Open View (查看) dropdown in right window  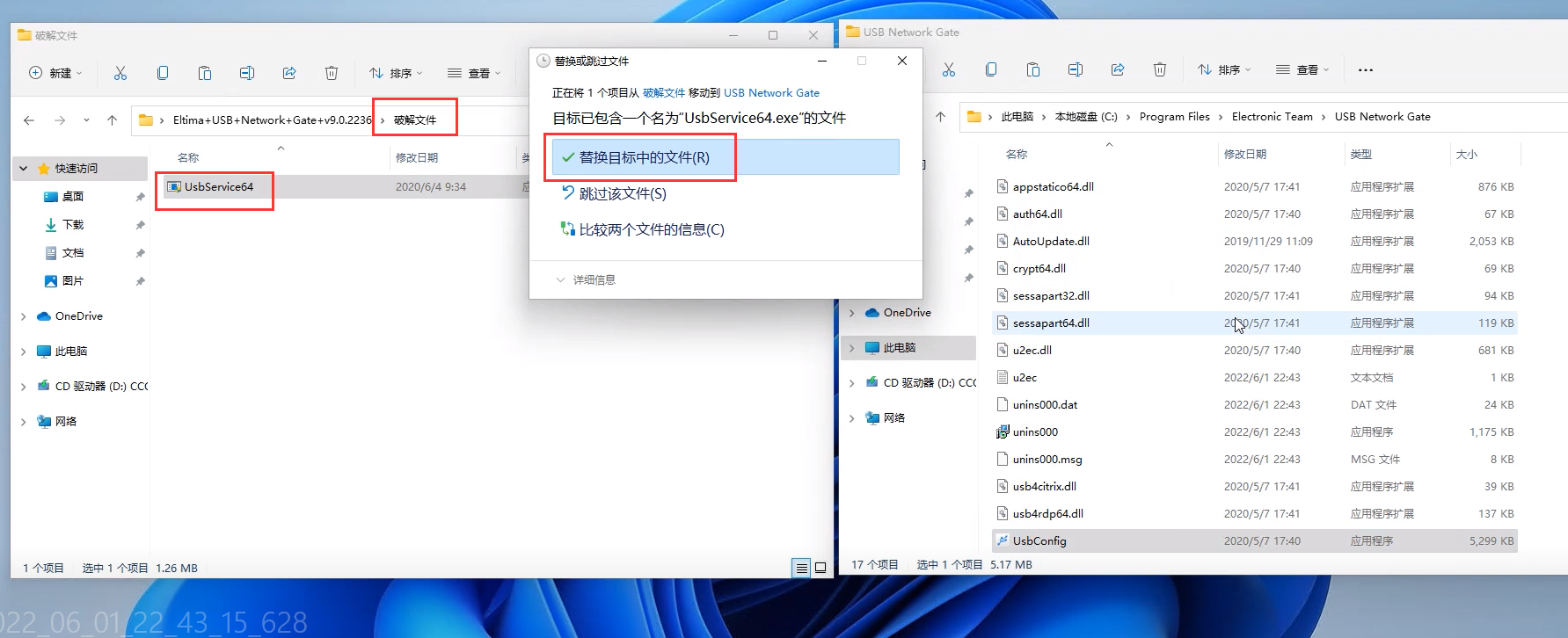pos(1302,69)
